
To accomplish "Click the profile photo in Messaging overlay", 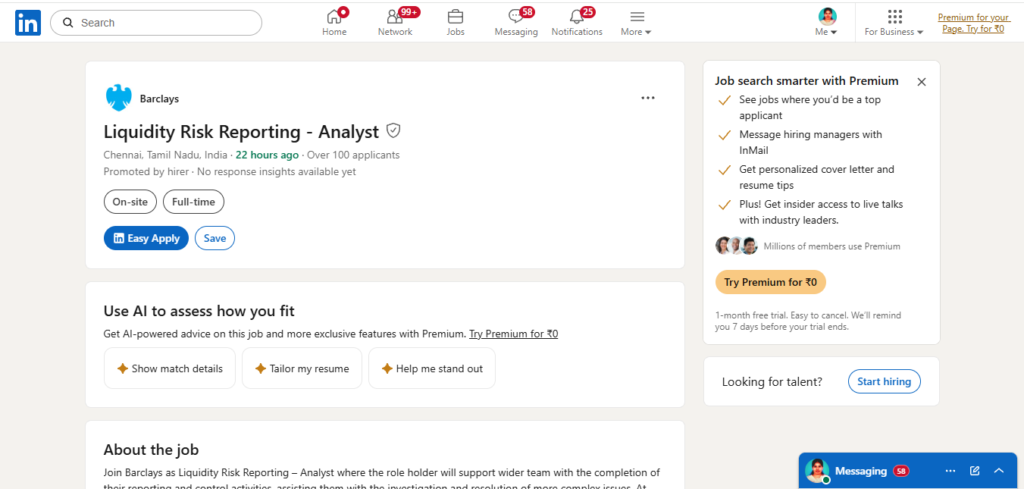I will pyautogui.click(x=816, y=471).
